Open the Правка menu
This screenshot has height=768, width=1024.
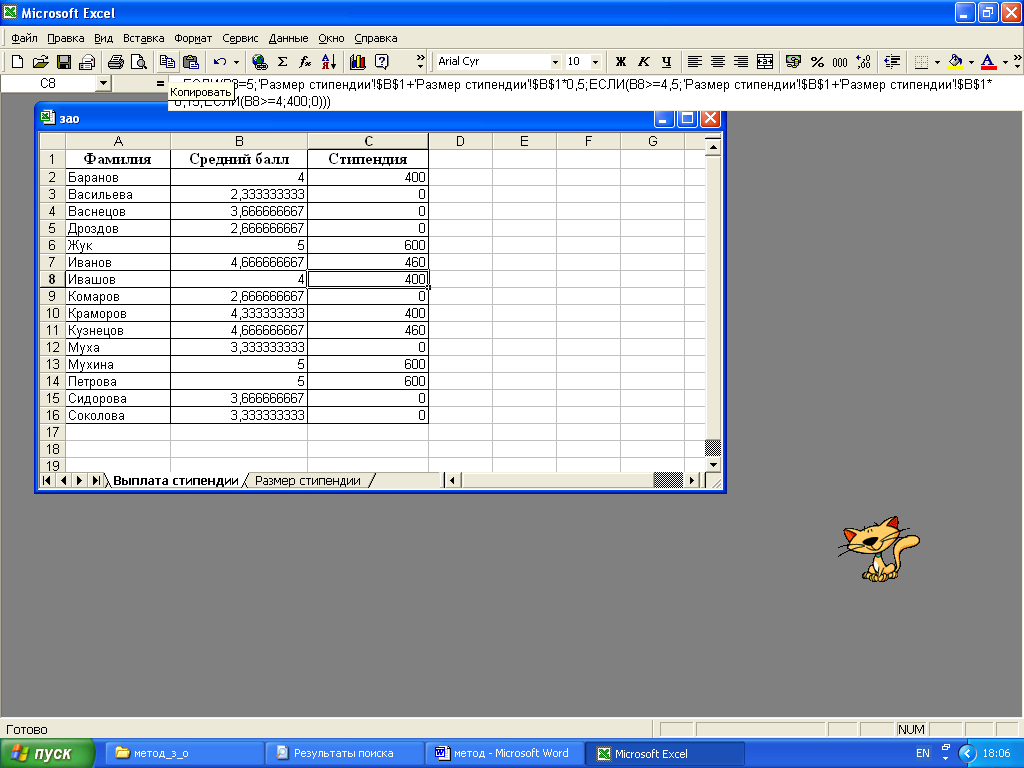[65, 38]
